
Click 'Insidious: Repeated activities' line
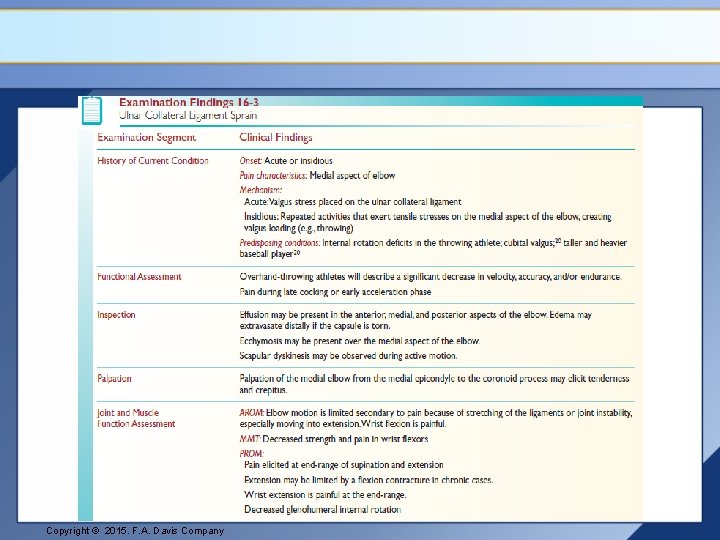coord(428,222)
